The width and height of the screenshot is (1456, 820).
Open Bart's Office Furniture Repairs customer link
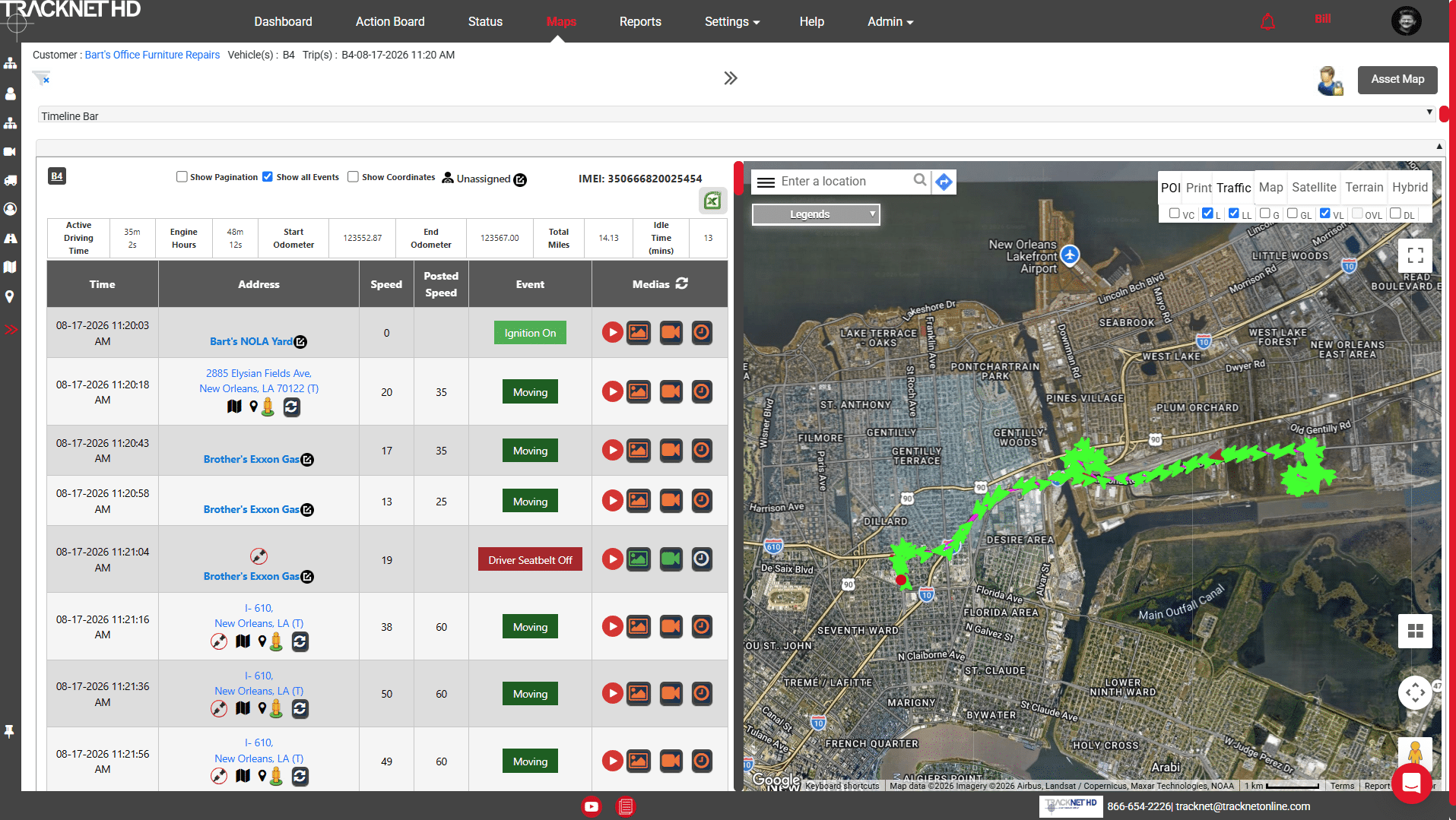pyautogui.click(x=152, y=55)
